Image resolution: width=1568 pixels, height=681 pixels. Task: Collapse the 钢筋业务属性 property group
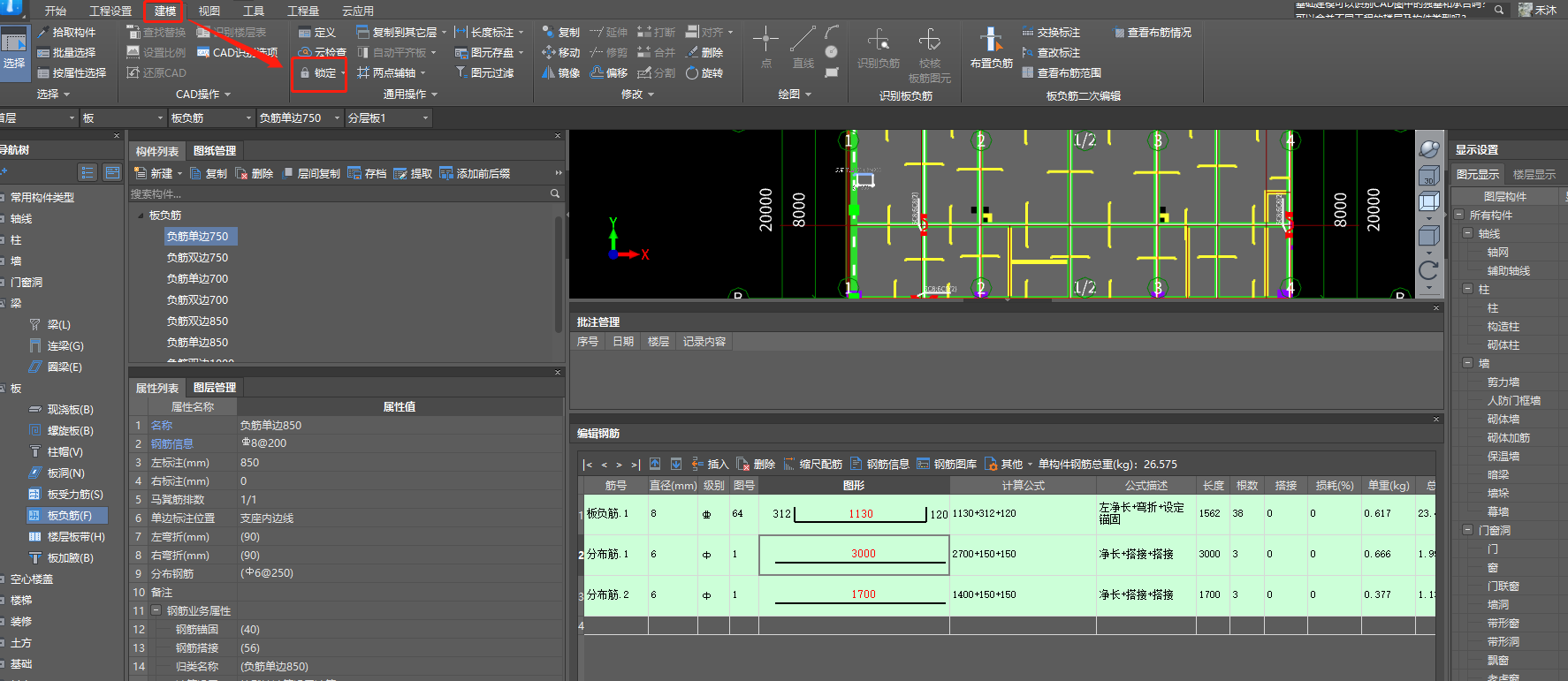156,610
